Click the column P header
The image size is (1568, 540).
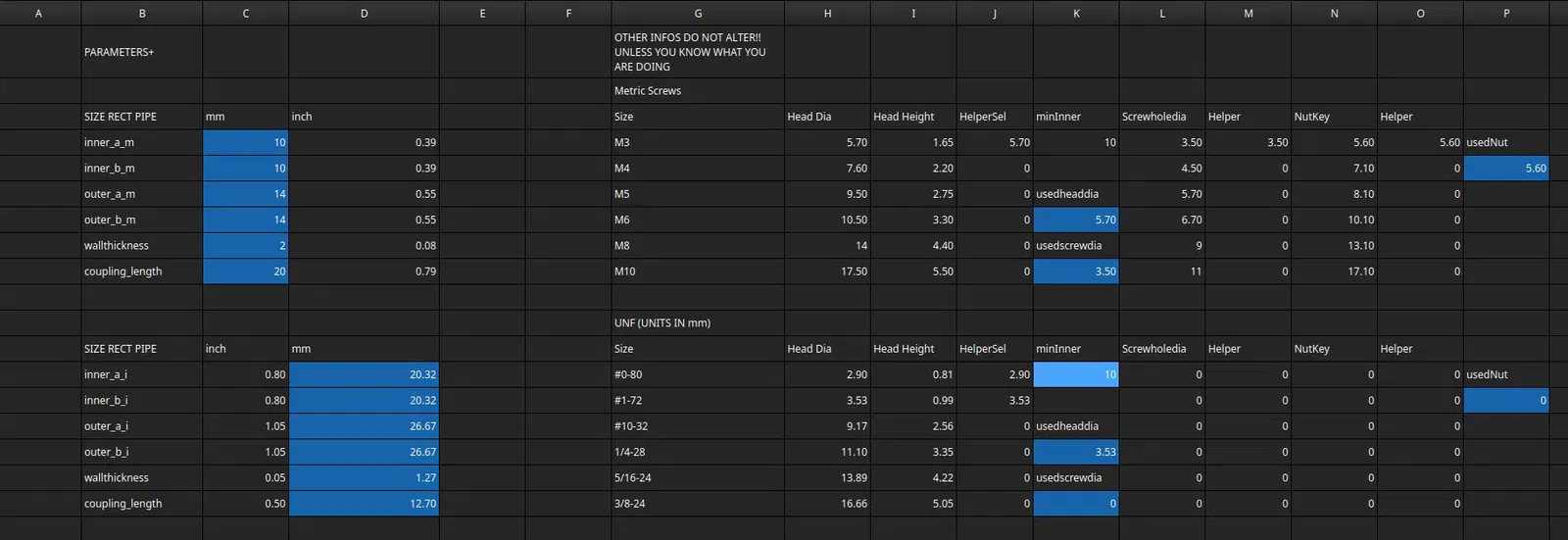1505,14
